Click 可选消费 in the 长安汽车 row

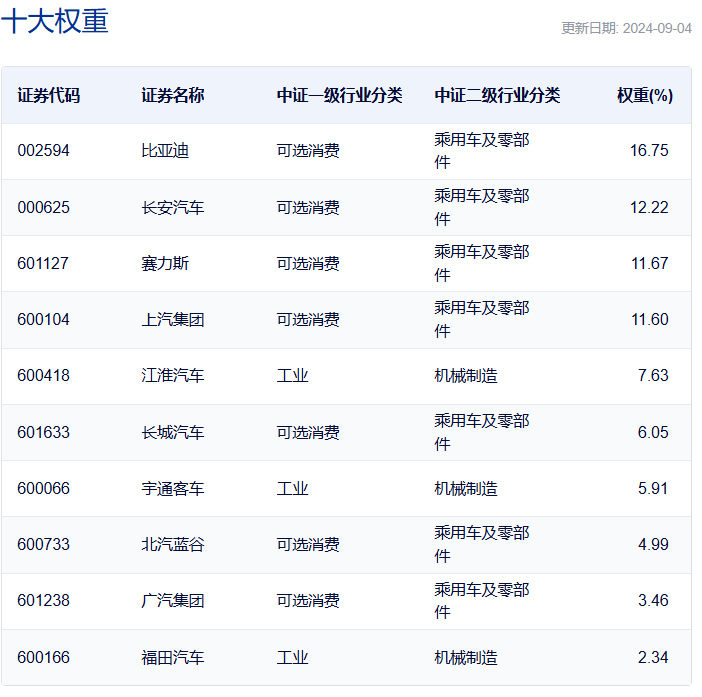coord(308,207)
